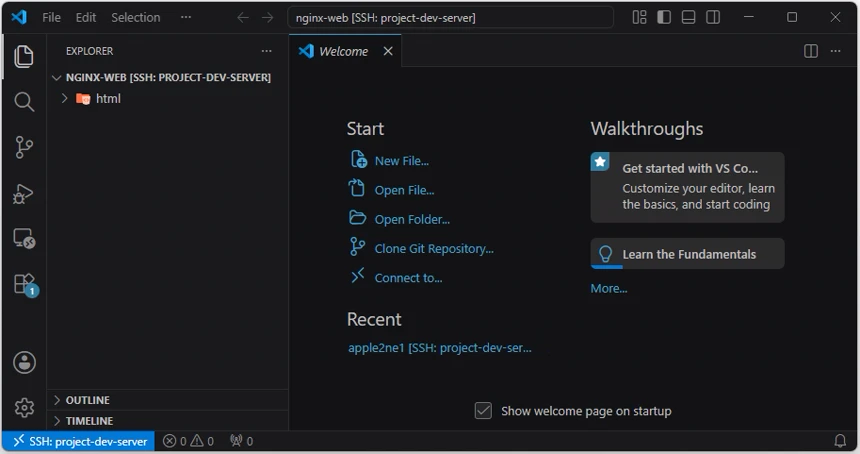Click the EXPLORER panel title
This screenshot has height=454, width=860.
89,51
